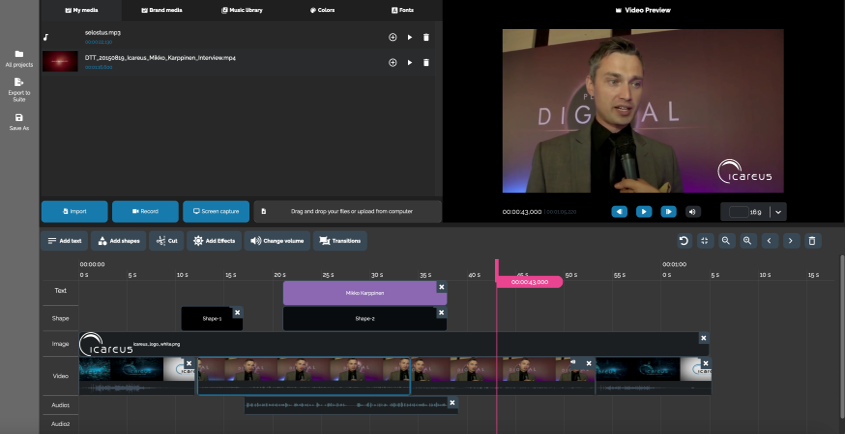Preview the selostus.mp3 audio file
Image resolution: width=845 pixels, height=434 pixels.
[409, 37]
